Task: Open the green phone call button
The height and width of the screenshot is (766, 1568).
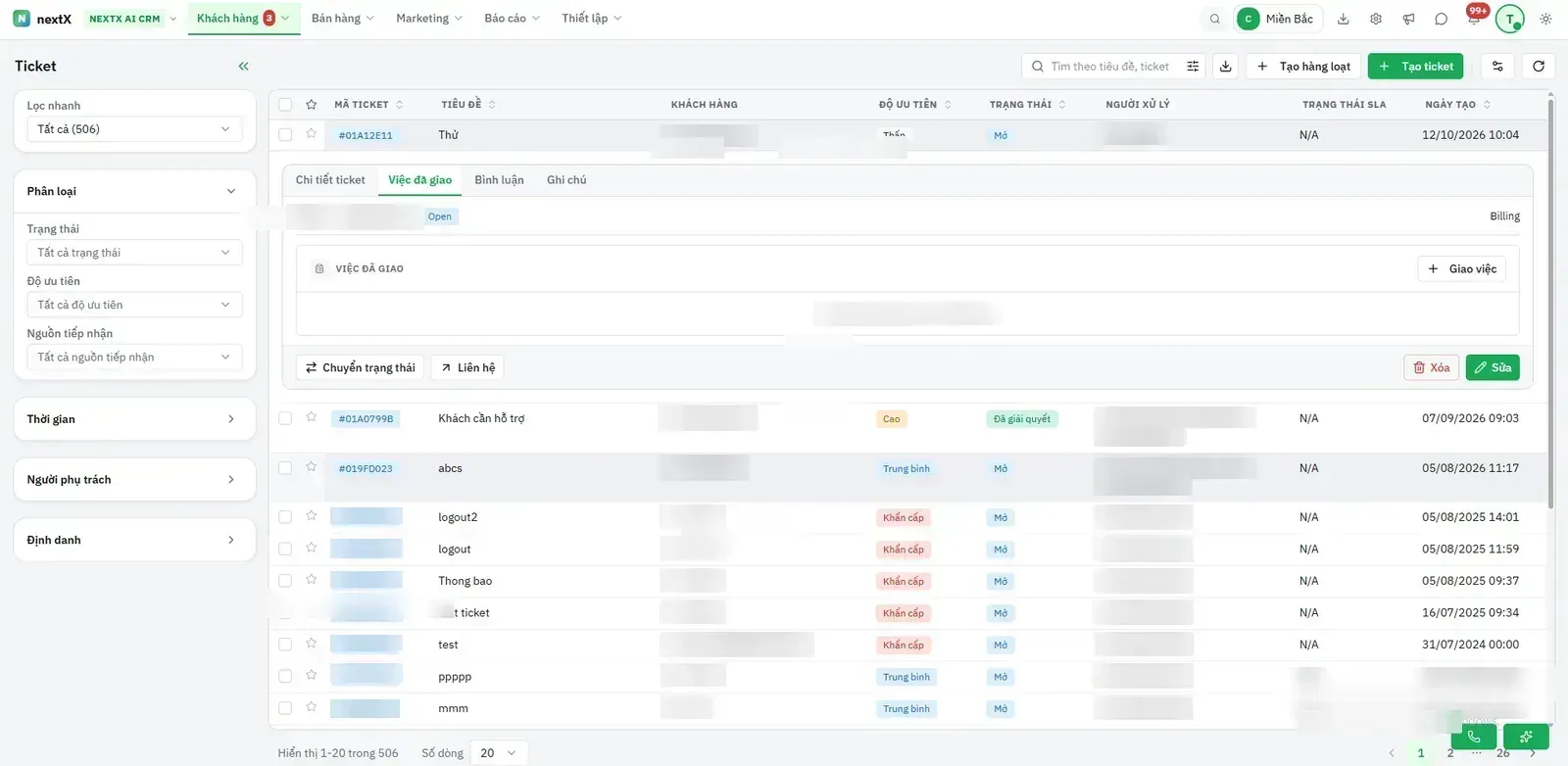Action: tap(1474, 737)
